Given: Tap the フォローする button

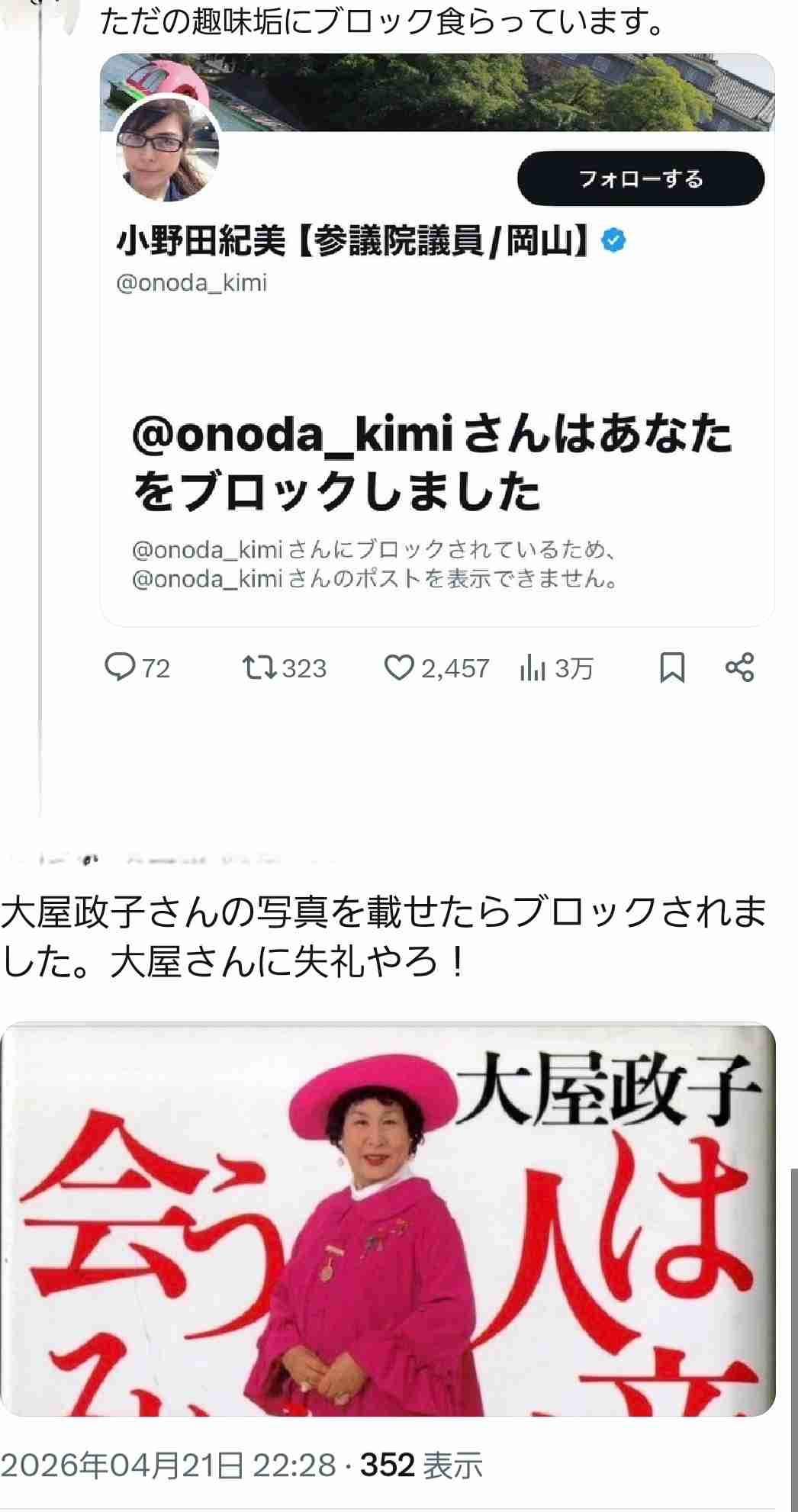Looking at the screenshot, I should tap(641, 179).
